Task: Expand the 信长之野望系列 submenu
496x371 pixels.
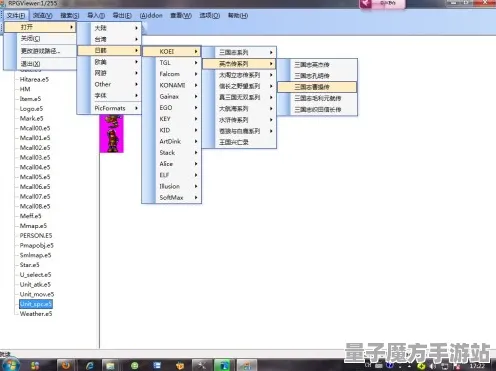Action: [x=239, y=86]
